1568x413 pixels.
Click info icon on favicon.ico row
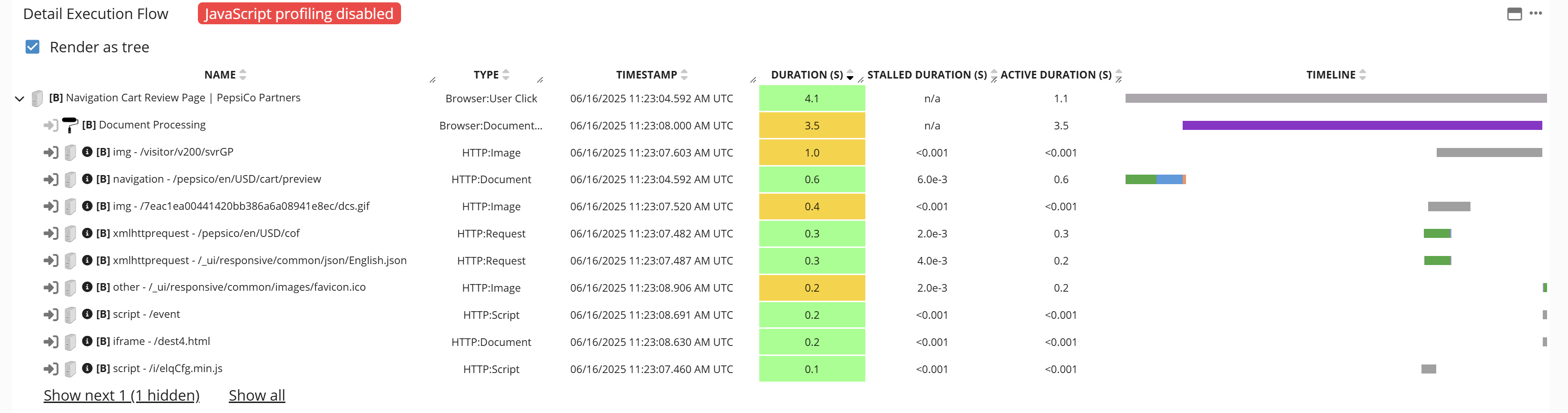(87, 287)
